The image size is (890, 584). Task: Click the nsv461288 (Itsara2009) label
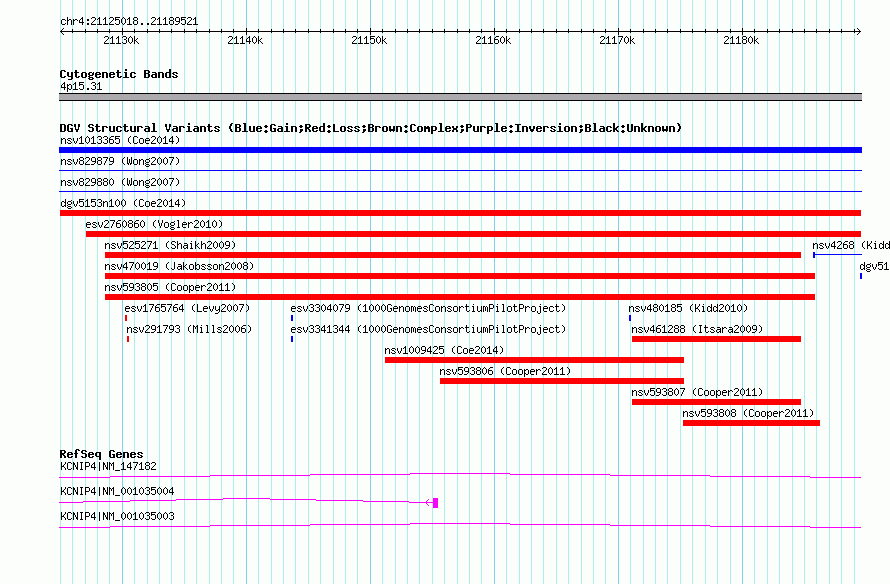point(698,329)
